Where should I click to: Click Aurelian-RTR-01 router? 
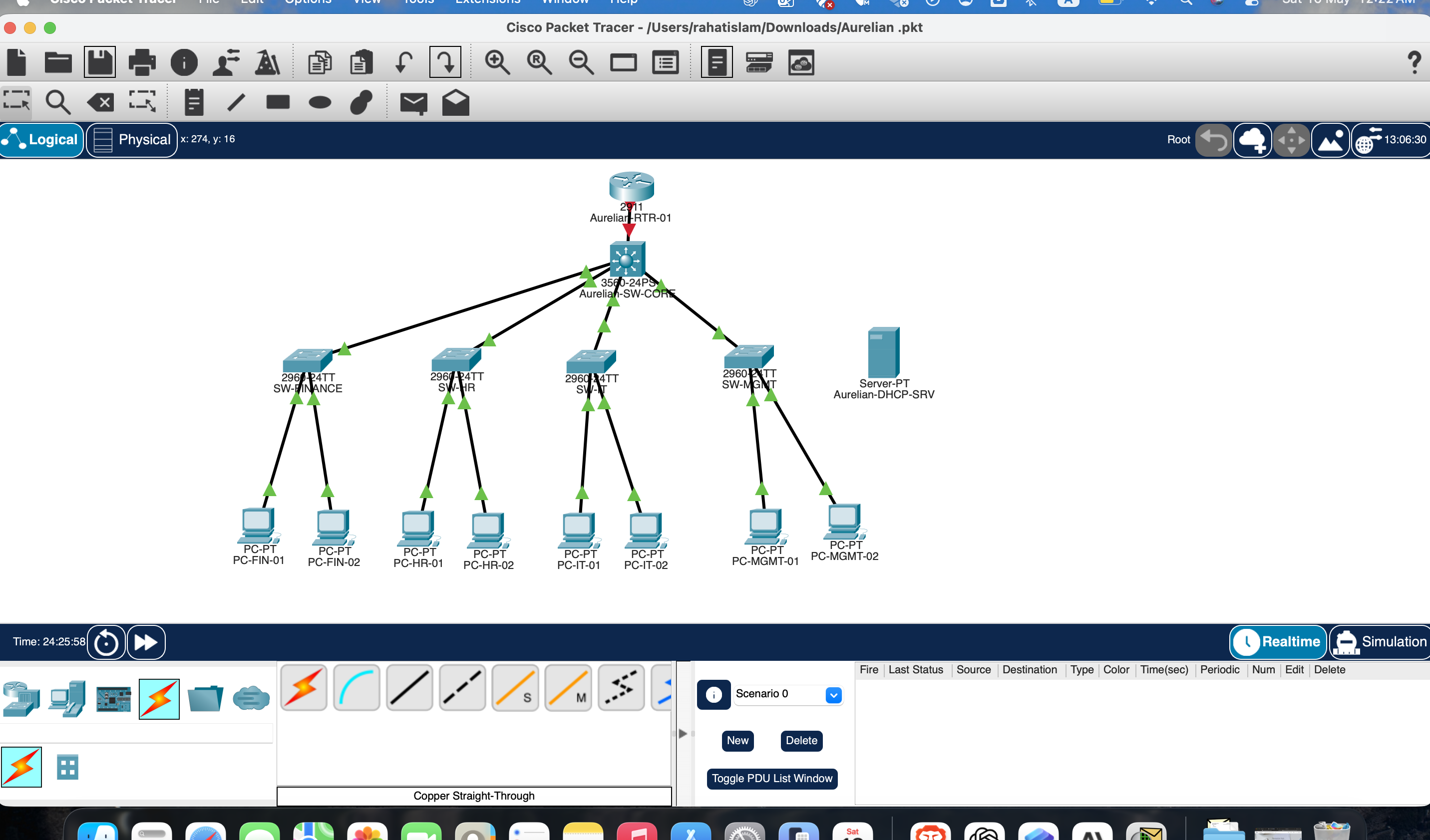pyautogui.click(x=632, y=187)
